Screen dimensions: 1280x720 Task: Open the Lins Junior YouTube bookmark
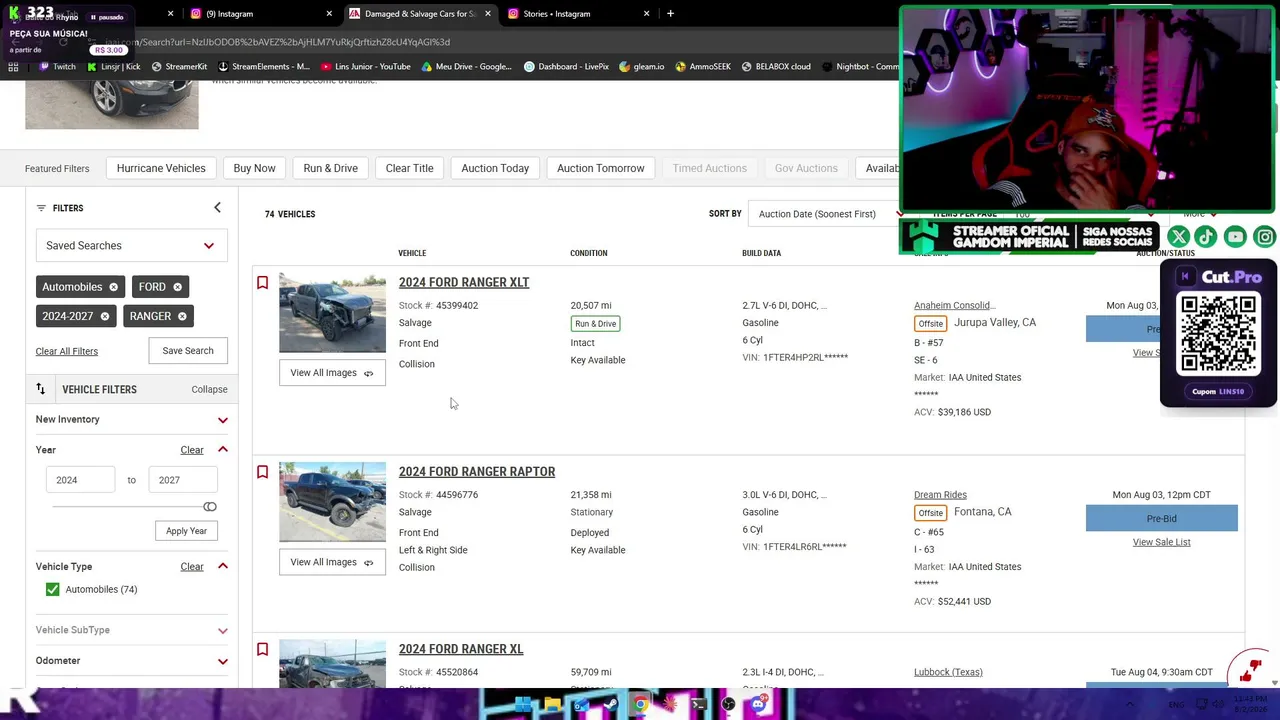click(366, 67)
